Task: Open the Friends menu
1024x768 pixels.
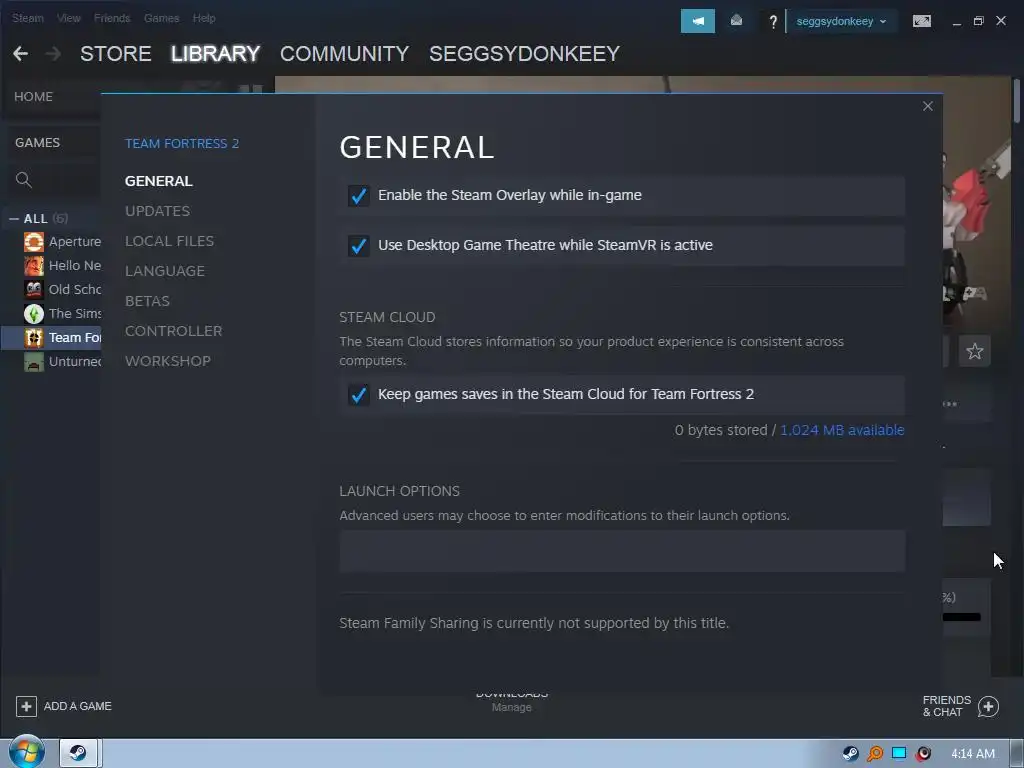Action: point(112,18)
